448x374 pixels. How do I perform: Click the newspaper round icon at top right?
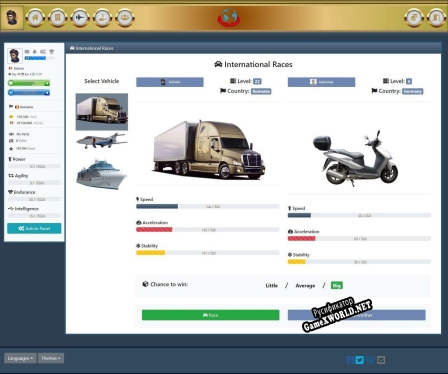[x=414, y=17]
